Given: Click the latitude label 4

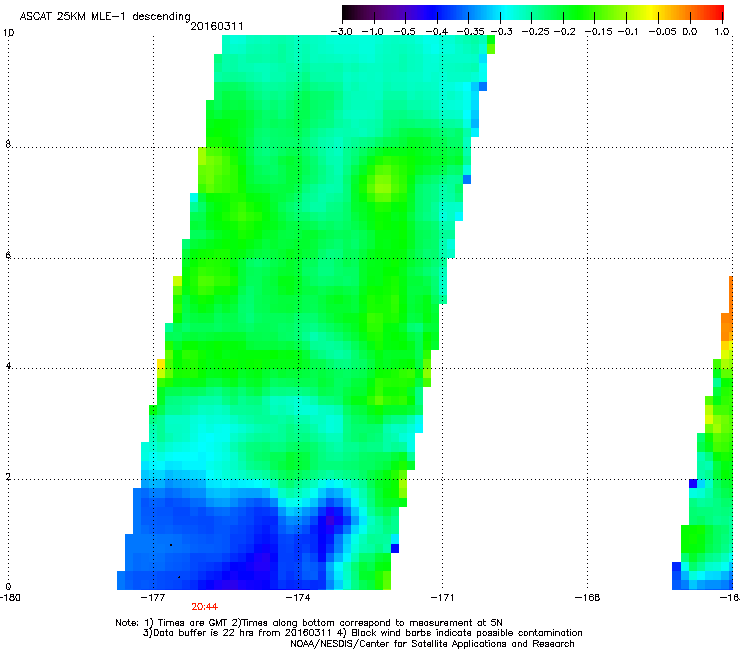Looking at the screenshot, I should click(x=8, y=366).
